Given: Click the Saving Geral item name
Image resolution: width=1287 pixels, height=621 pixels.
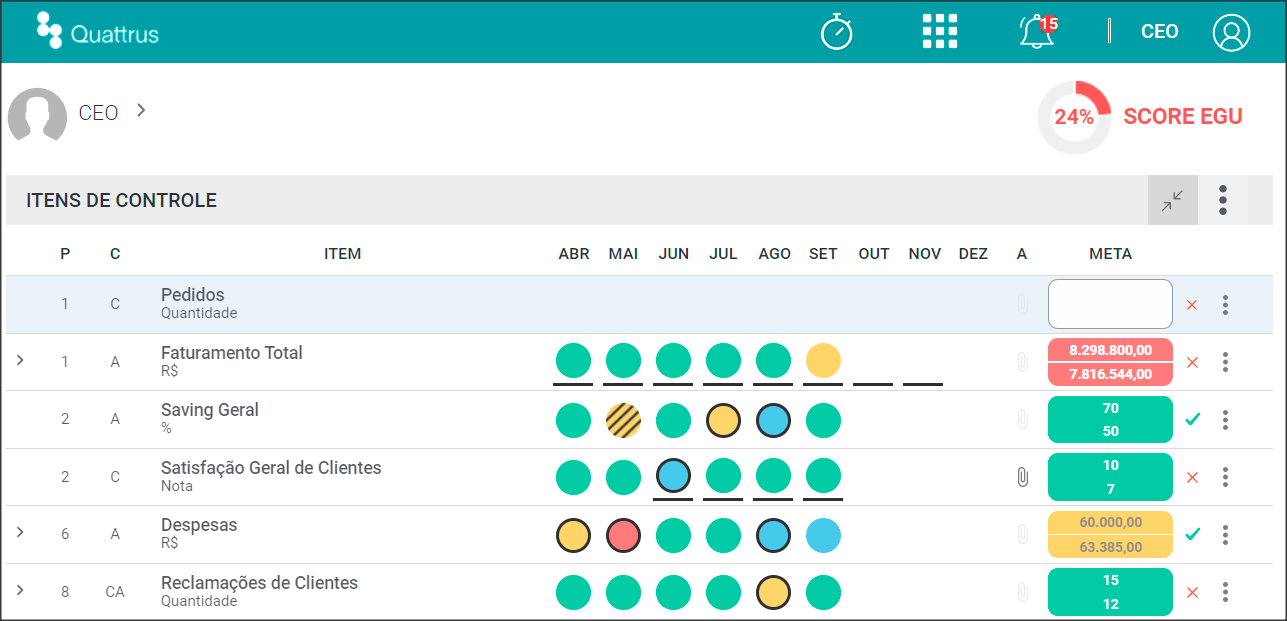Looking at the screenshot, I should tap(210, 410).
